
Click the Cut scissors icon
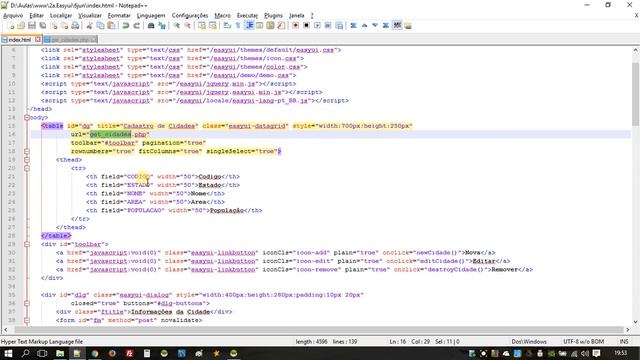pos(89,26)
